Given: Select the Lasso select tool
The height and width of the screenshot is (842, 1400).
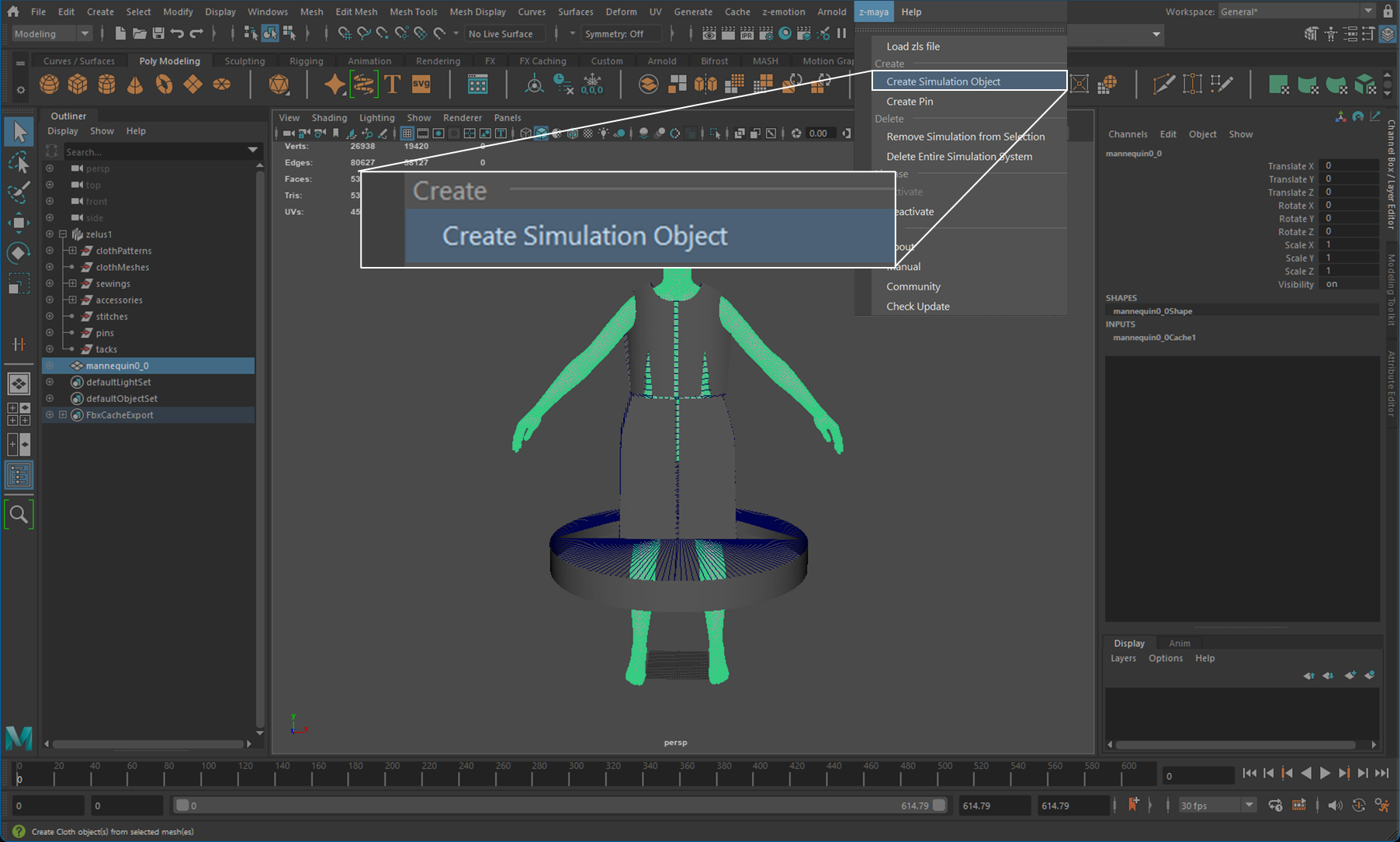Looking at the screenshot, I should [x=19, y=162].
